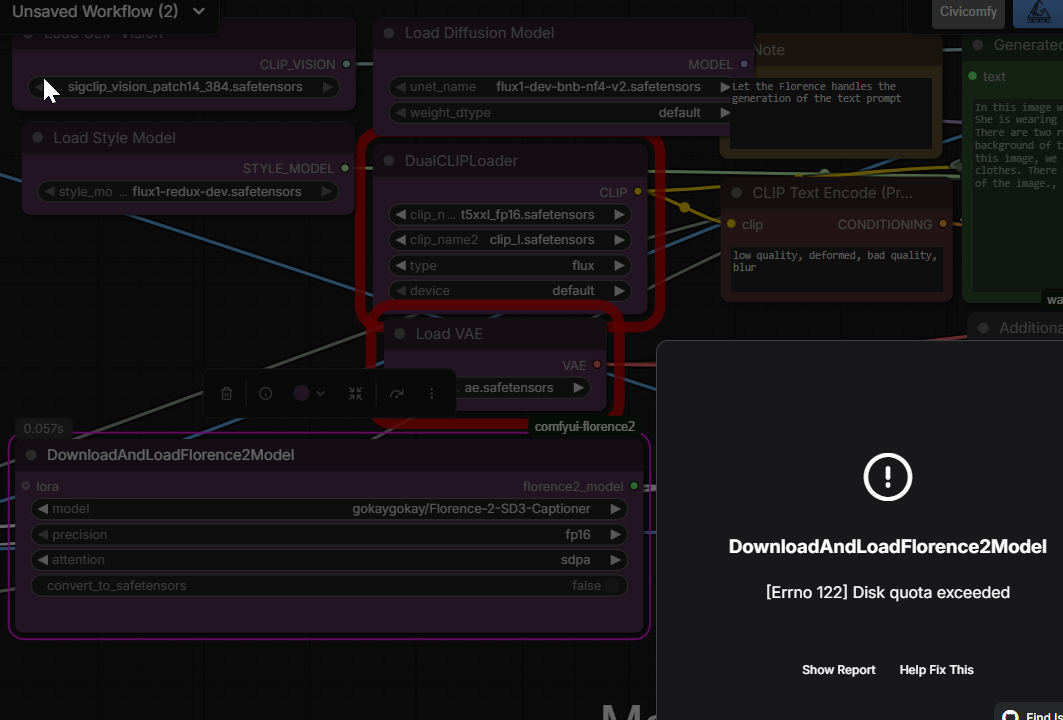Click the DualCLIPLoader CLIP output connector
Image resolution: width=1063 pixels, height=720 pixels.
(x=638, y=192)
